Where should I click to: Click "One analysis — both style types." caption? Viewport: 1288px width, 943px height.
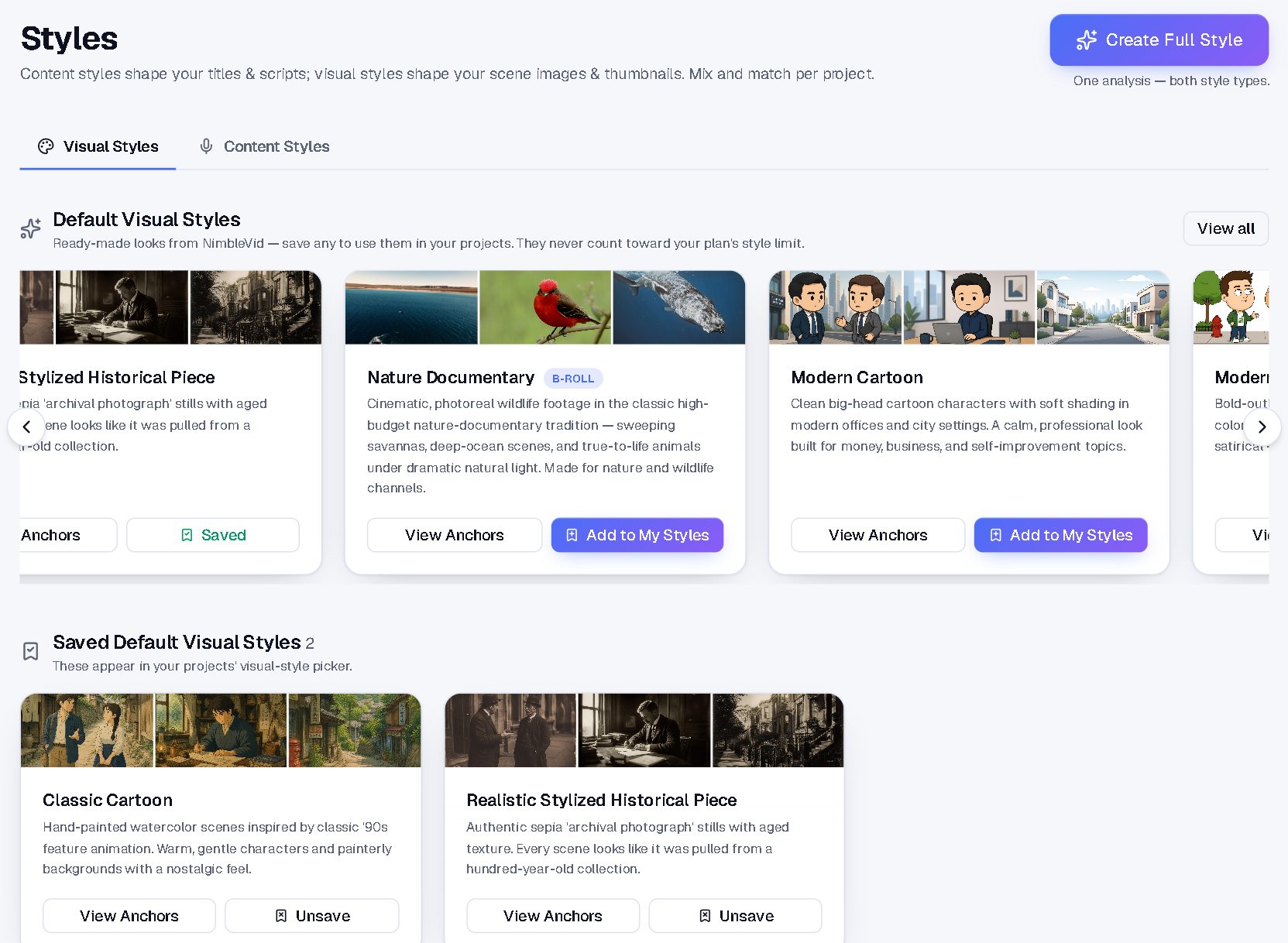tap(1171, 81)
